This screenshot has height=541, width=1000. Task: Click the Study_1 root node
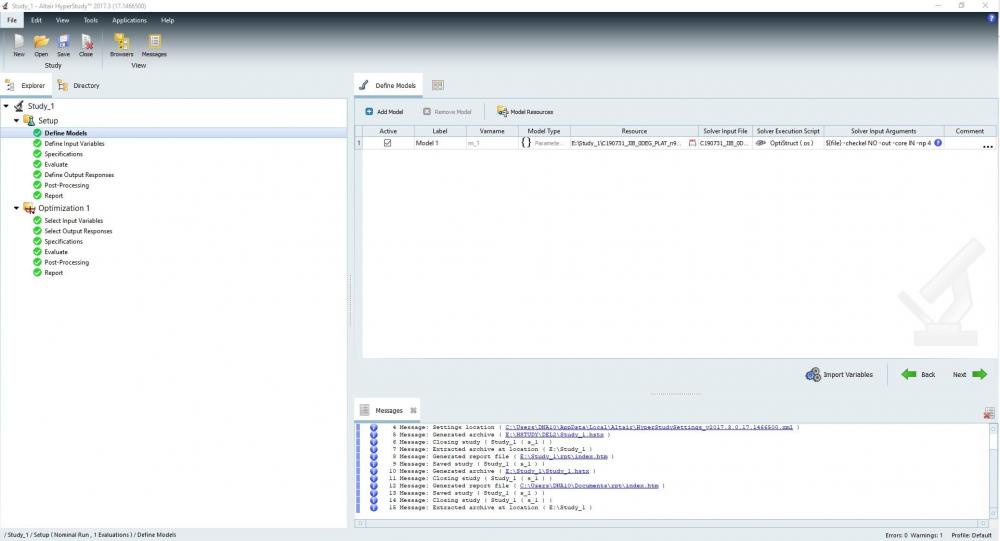click(40, 106)
